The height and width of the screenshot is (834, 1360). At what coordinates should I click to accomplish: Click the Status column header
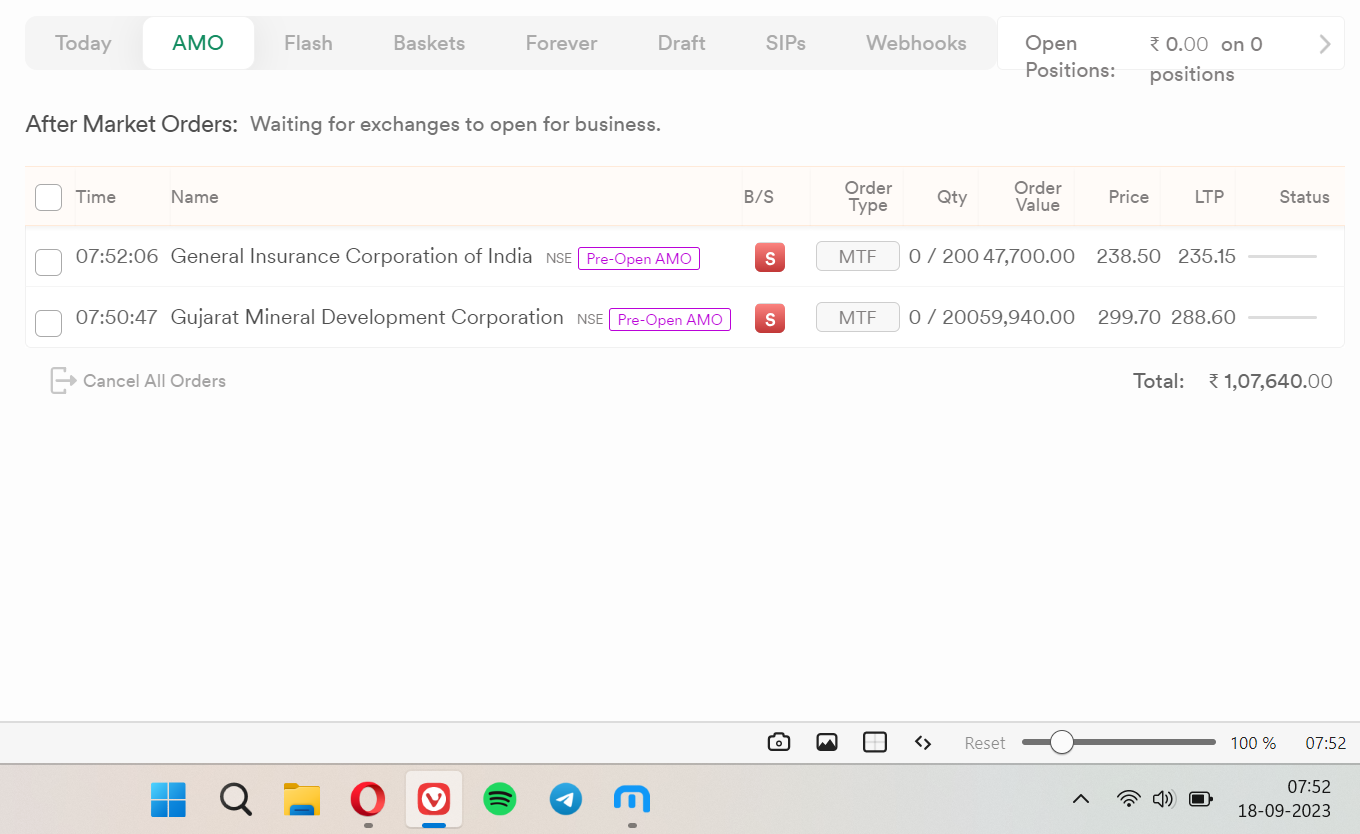1304,197
